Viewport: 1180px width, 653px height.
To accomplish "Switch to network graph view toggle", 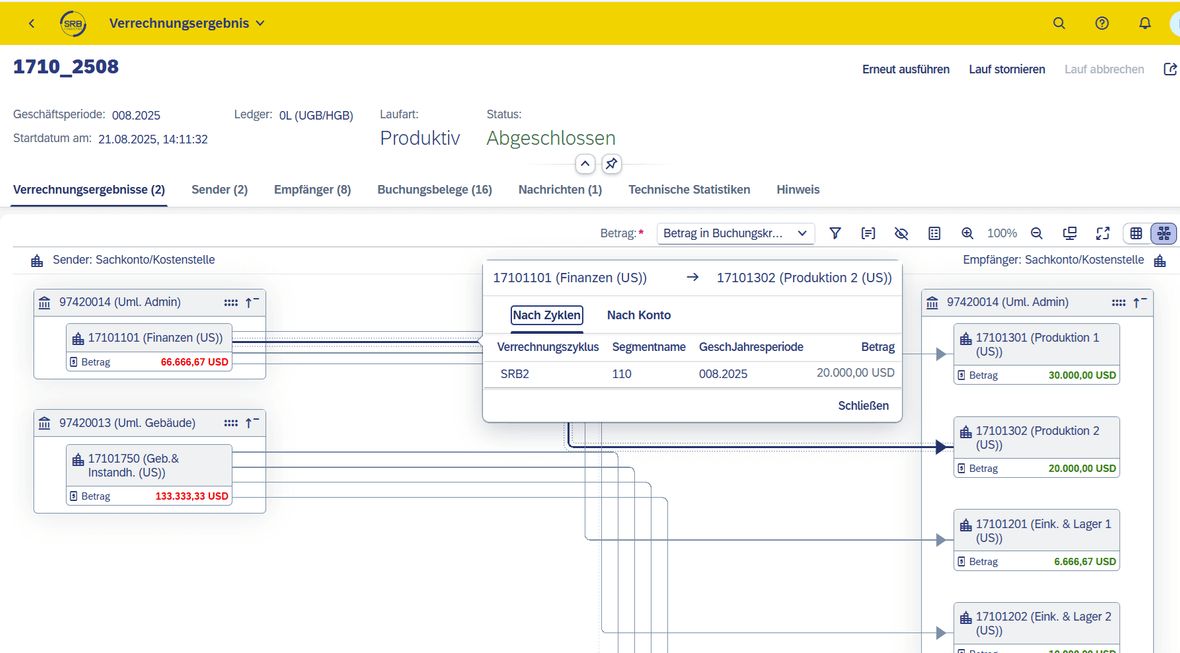I will 1163,233.
